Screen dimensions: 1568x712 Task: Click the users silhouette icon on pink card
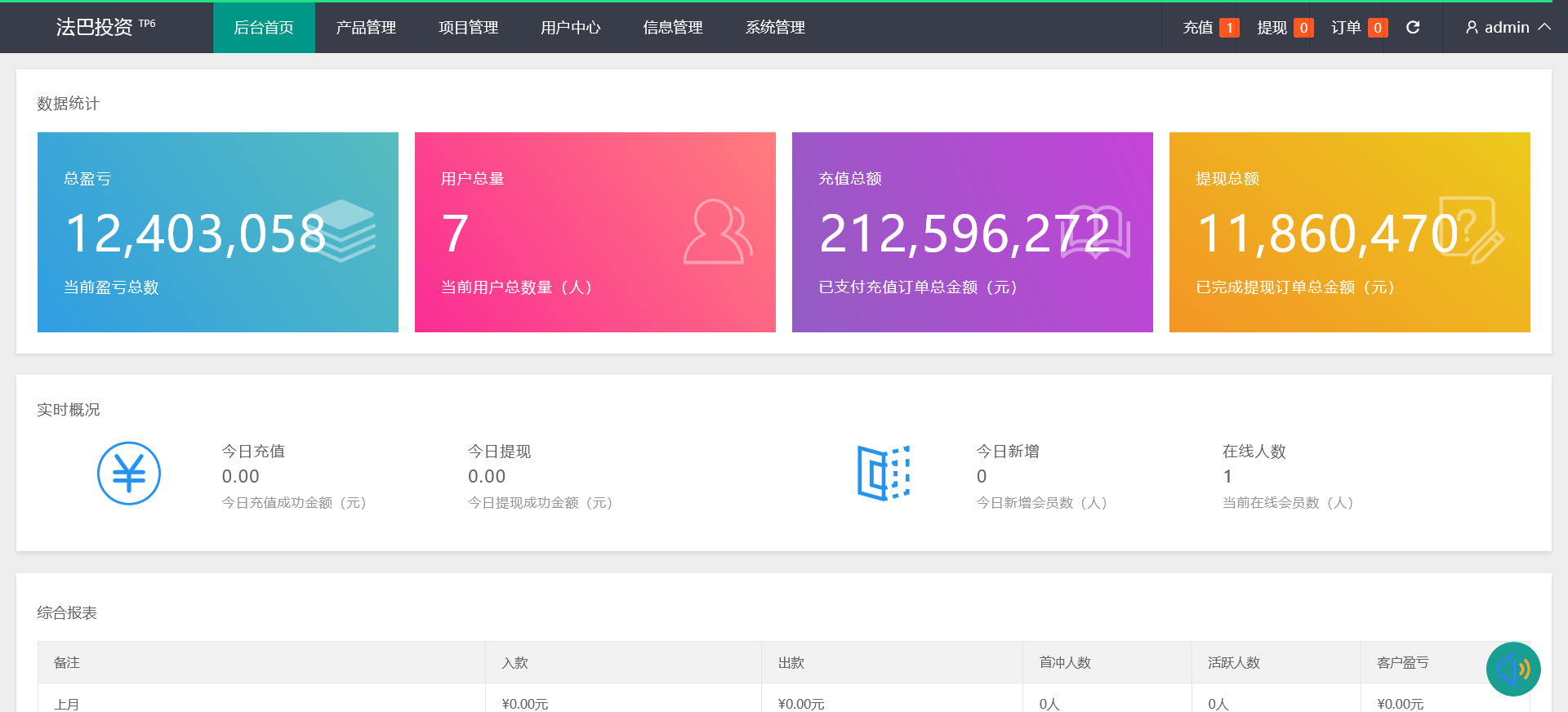(717, 233)
